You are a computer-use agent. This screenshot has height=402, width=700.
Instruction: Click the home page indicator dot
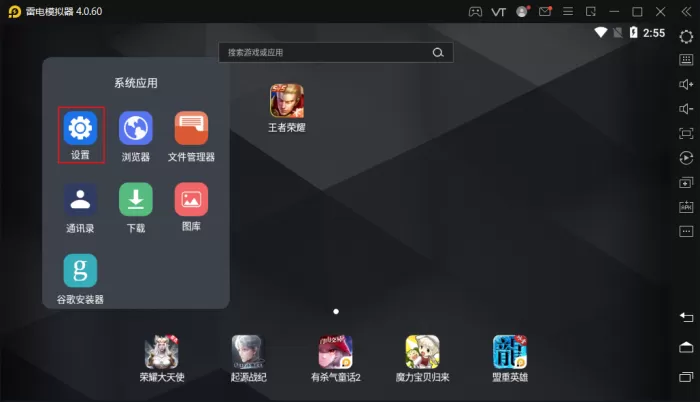pyautogui.click(x=336, y=311)
